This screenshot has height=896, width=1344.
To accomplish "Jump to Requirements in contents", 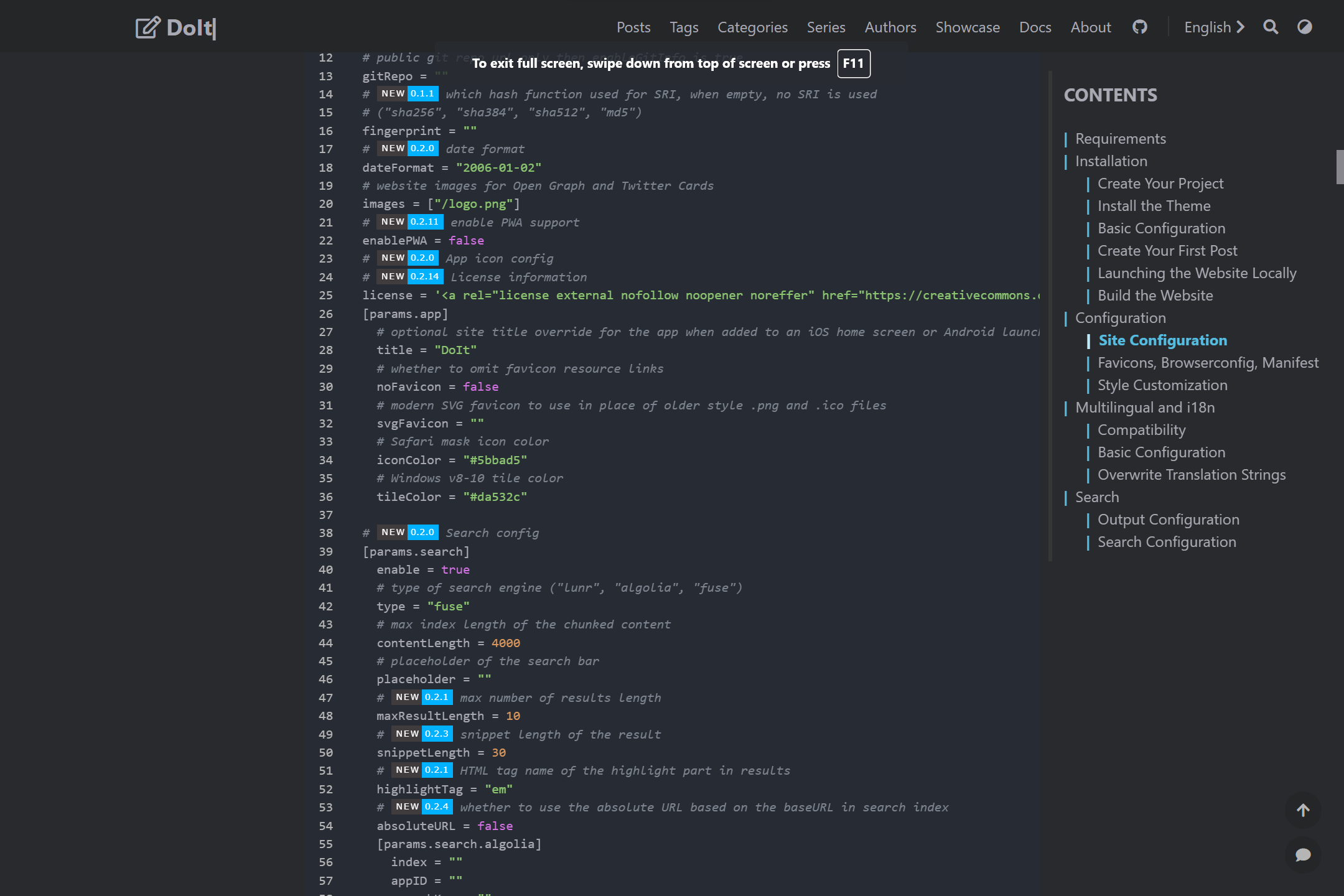I will point(1121,138).
